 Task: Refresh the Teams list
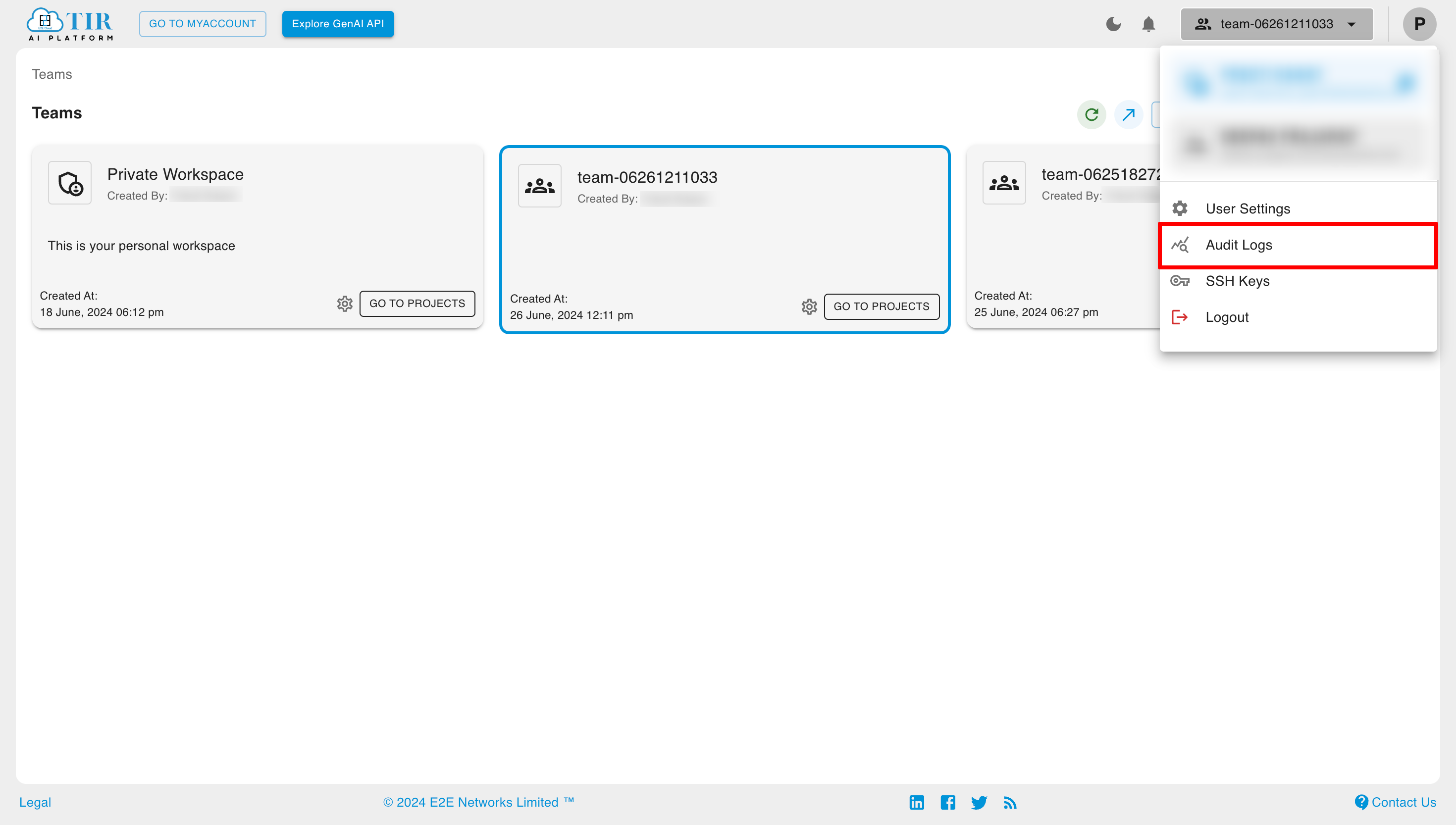click(1091, 115)
